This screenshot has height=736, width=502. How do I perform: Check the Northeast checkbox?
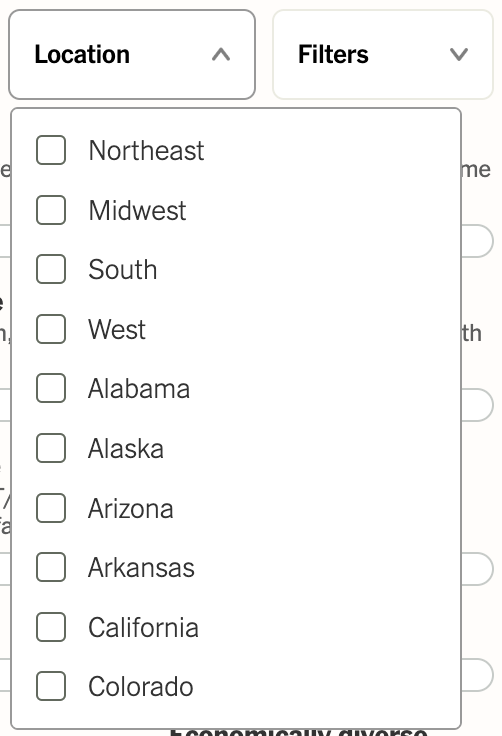[51, 150]
